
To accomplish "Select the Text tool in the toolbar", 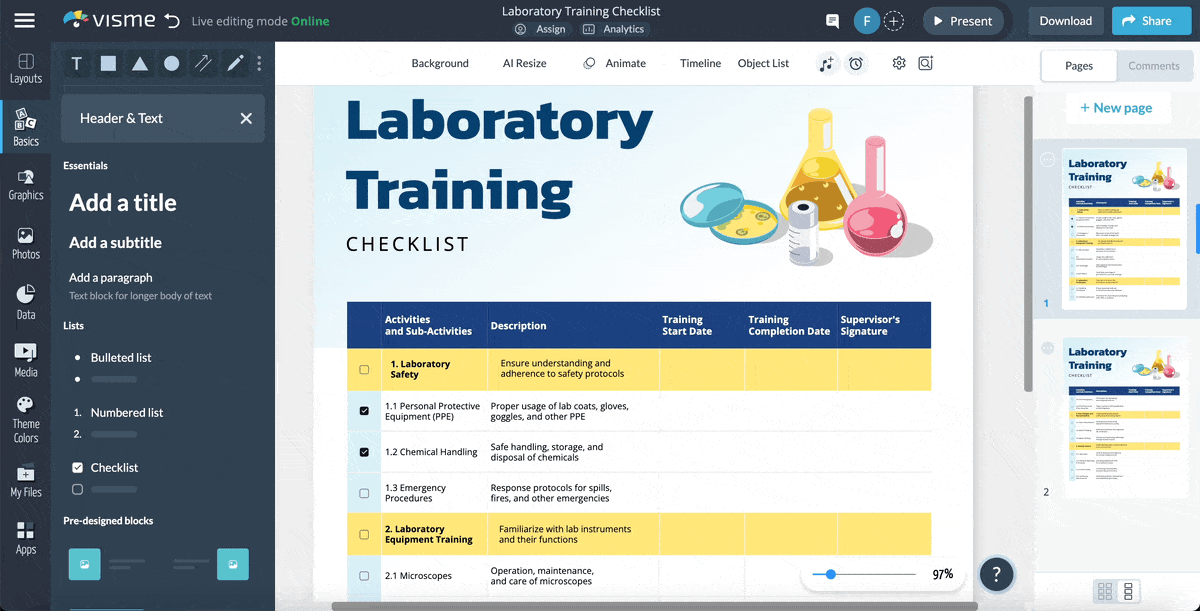I will pos(76,63).
